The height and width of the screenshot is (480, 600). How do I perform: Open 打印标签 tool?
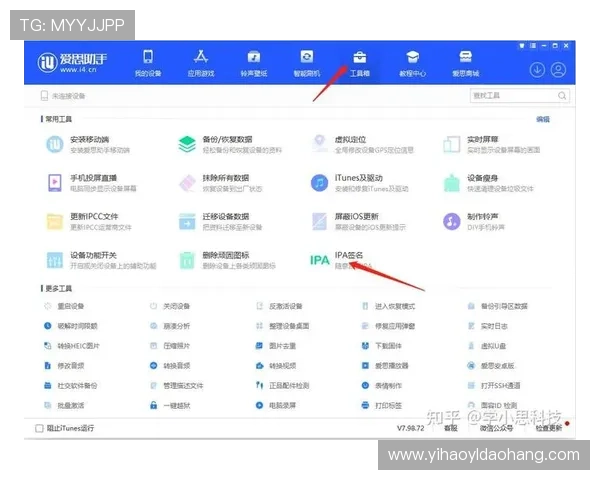[x=382, y=406]
